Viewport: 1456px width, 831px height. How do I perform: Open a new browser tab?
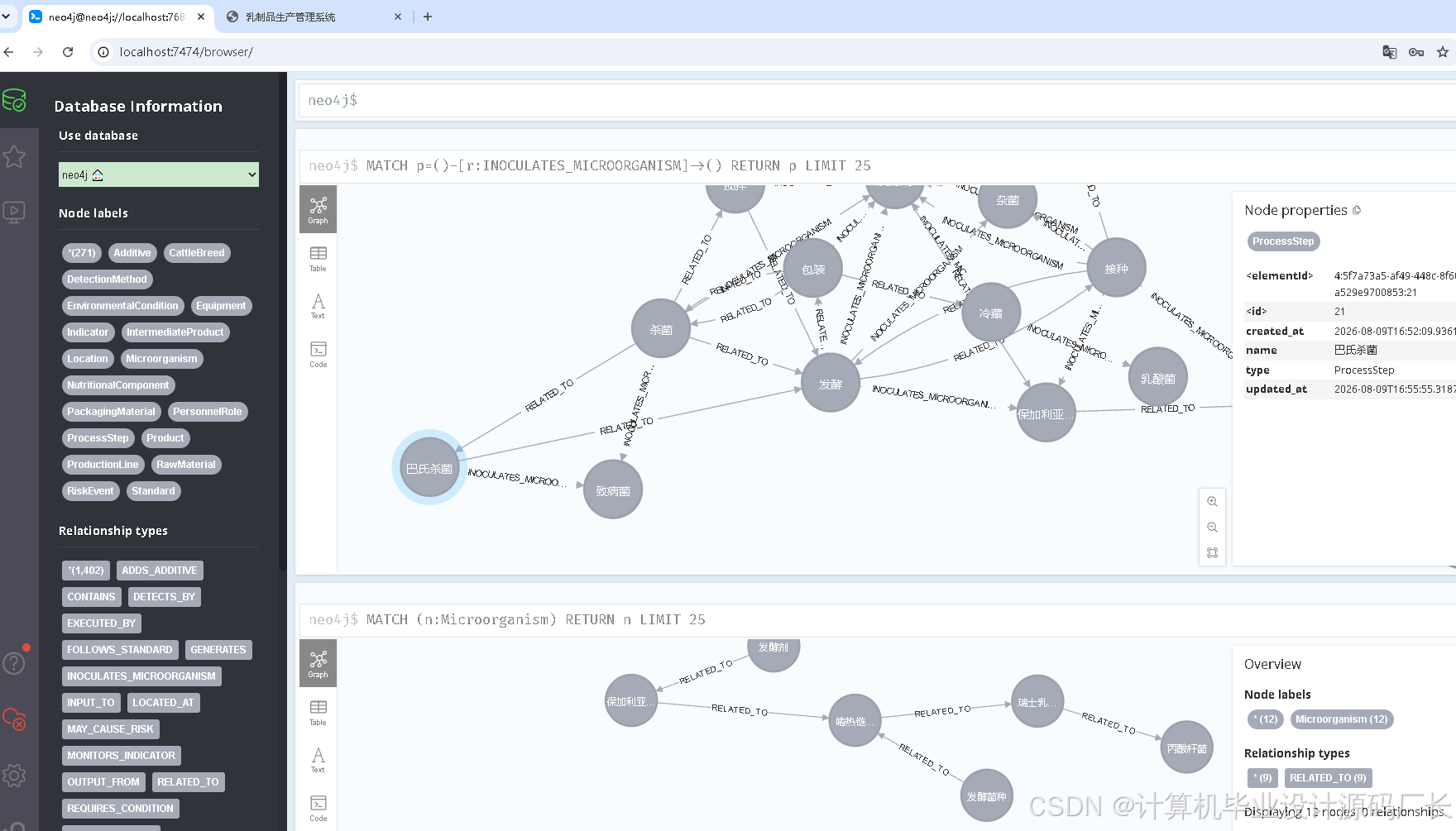tap(428, 17)
